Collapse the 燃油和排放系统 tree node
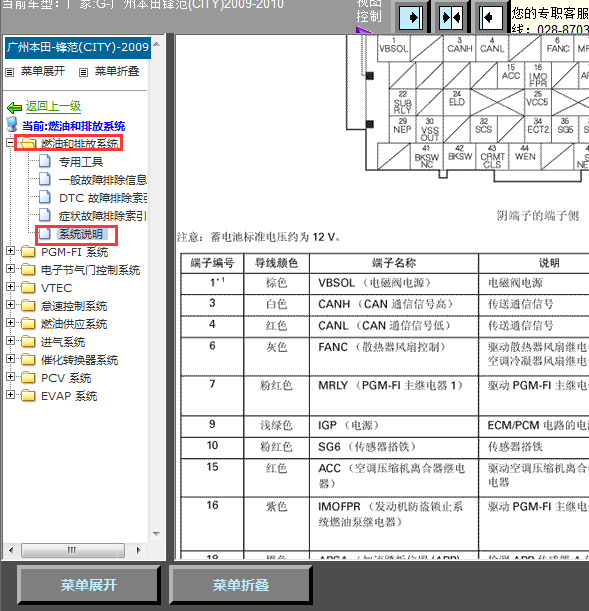Image resolution: width=589 pixels, height=611 pixels. pyautogui.click(x=11, y=143)
